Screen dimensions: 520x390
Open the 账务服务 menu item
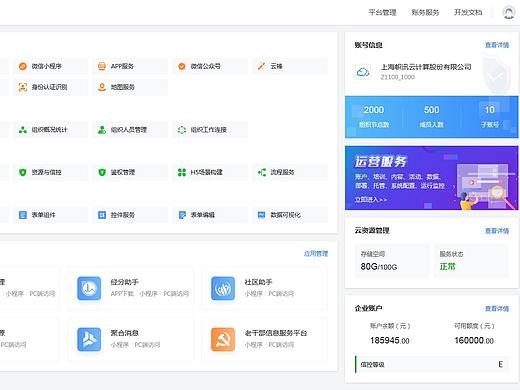425,13
